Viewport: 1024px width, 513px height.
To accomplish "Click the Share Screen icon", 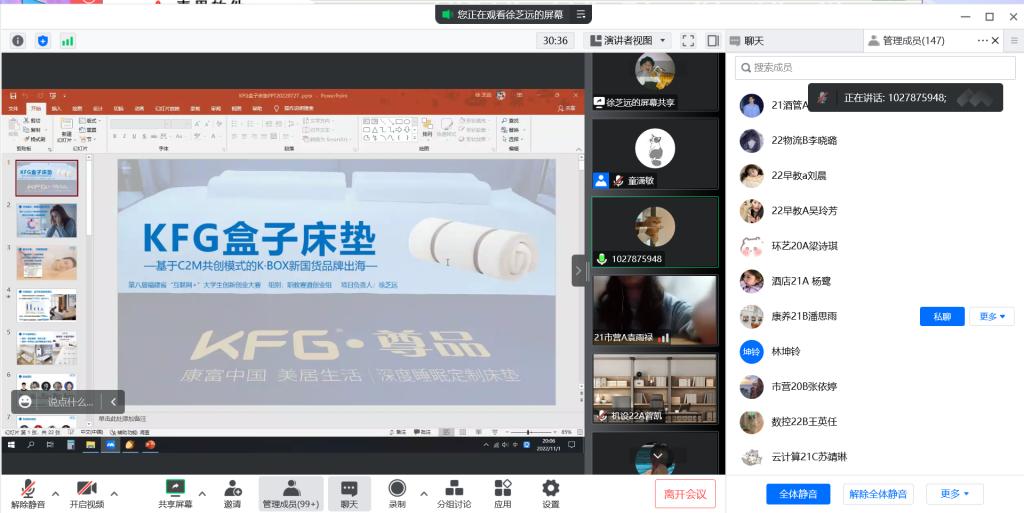I will pyautogui.click(x=175, y=489).
